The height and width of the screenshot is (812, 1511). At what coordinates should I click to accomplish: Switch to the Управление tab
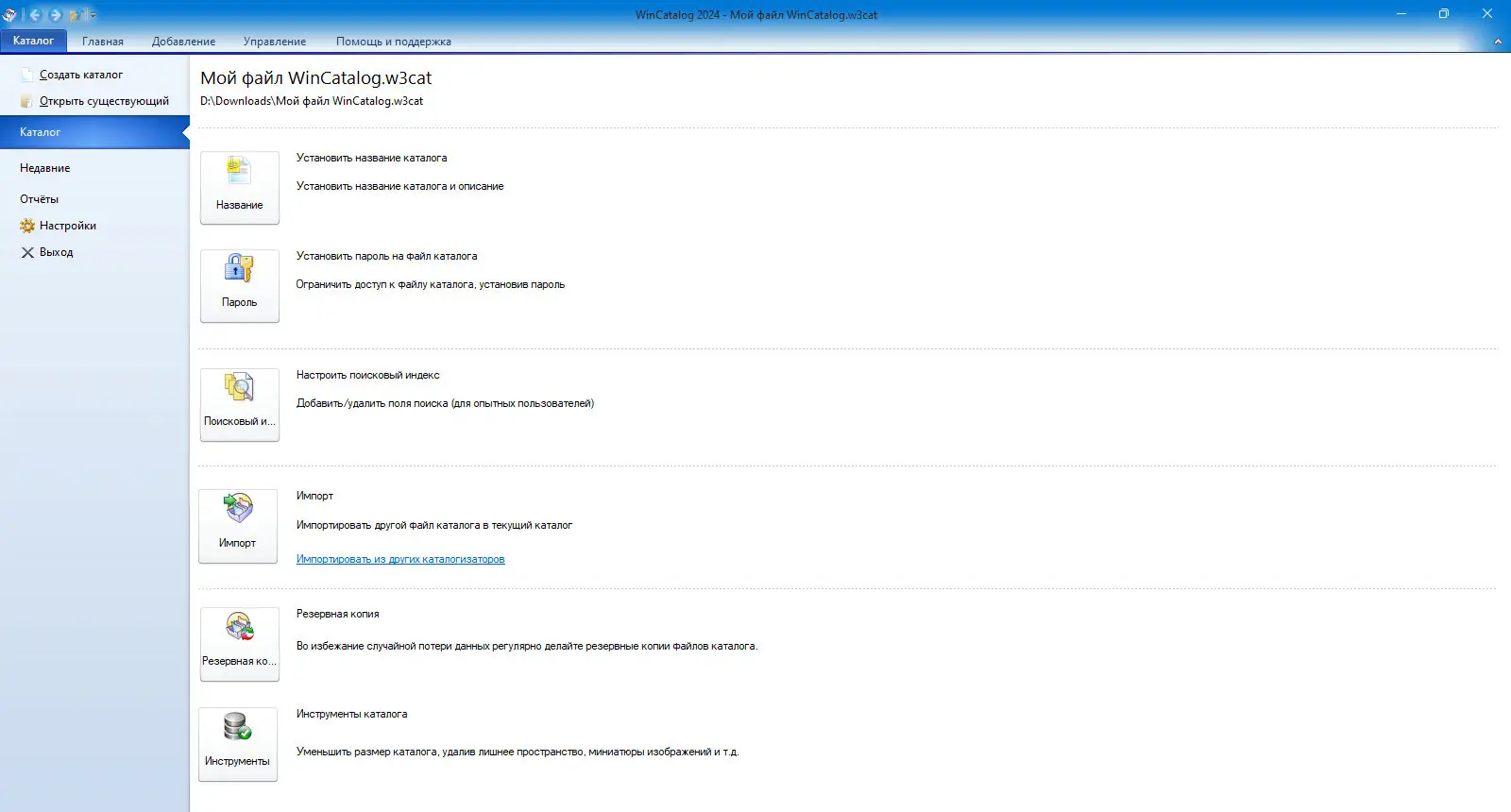[x=275, y=42]
